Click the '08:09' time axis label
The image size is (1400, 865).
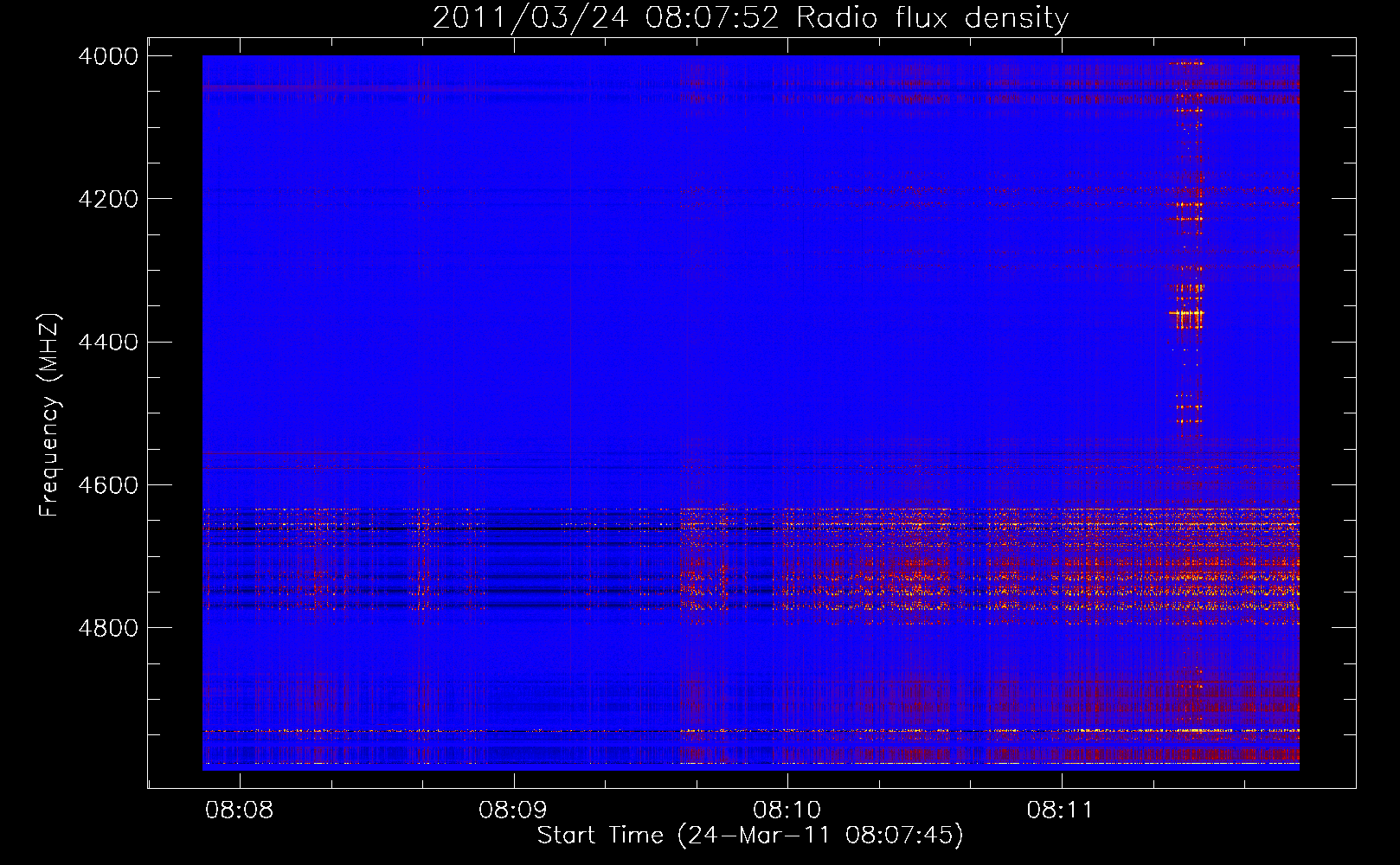click(x=513, y=811)
